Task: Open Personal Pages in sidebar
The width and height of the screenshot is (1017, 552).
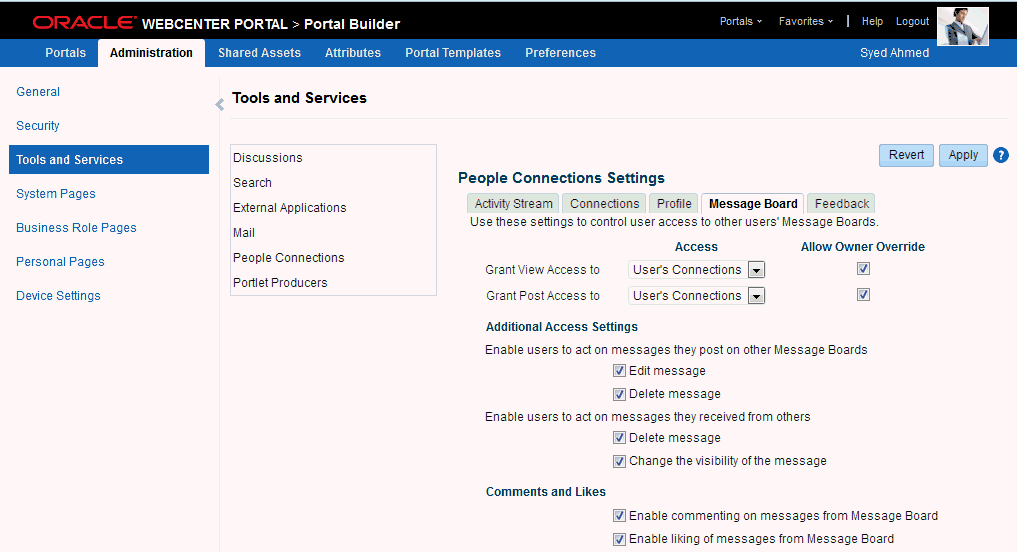Action: pos(60,262)
